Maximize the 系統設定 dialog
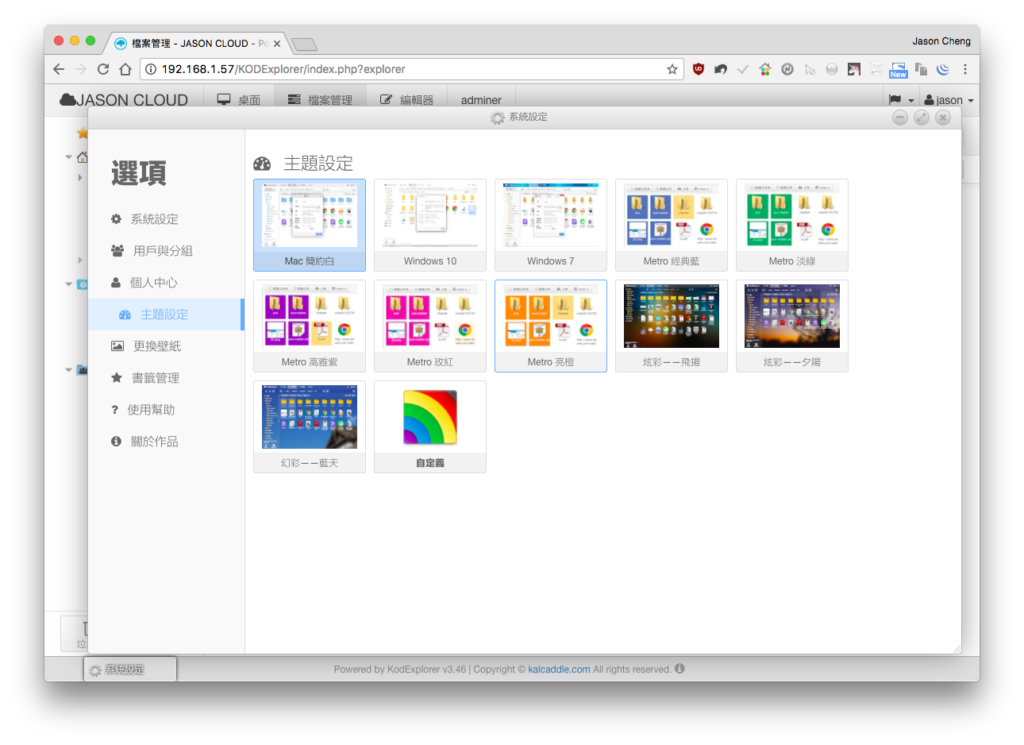The height and width of the screenshot is (745, 1024). tap(921, 118)
